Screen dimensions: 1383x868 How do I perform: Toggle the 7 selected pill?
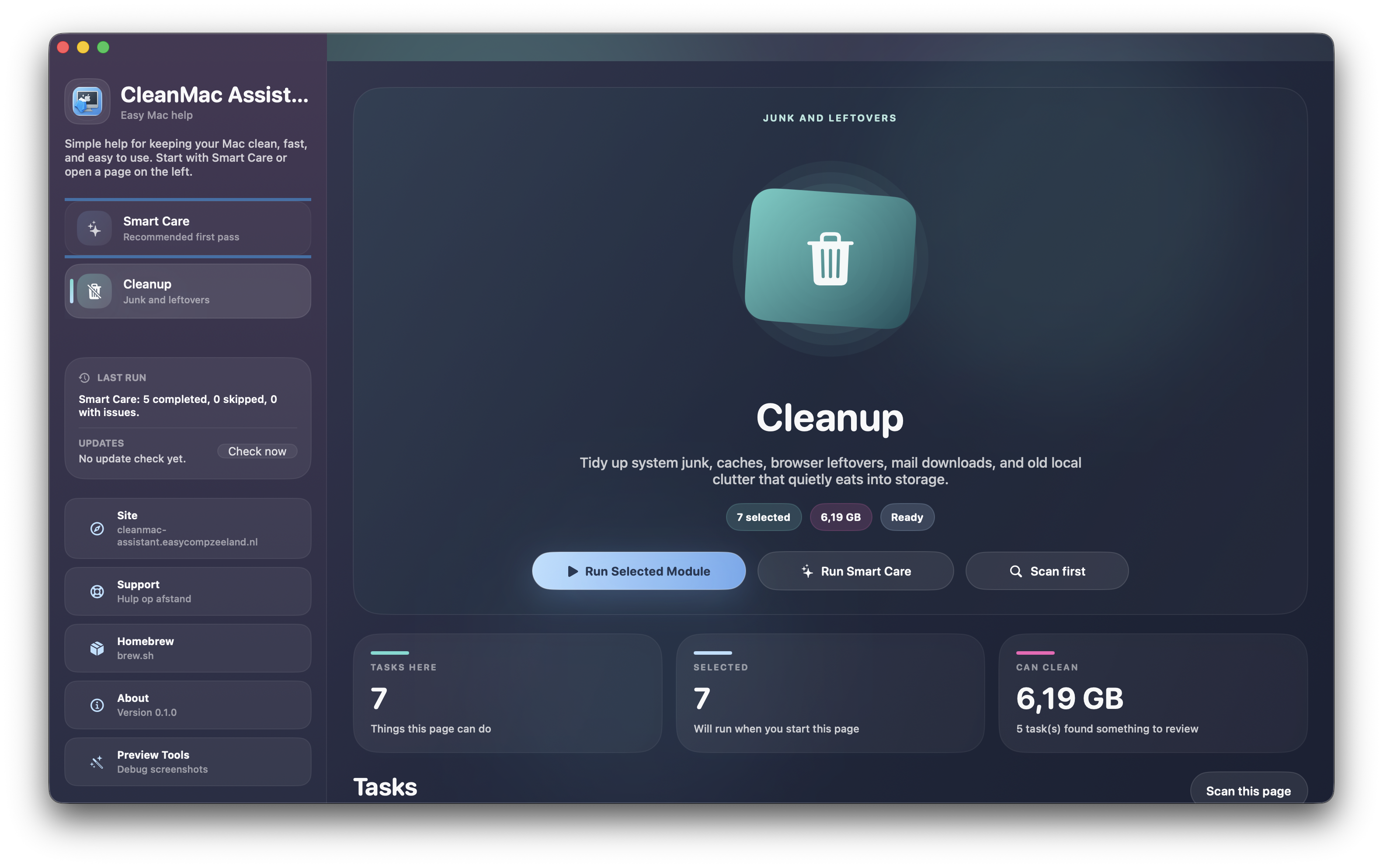tap(764, 517)
